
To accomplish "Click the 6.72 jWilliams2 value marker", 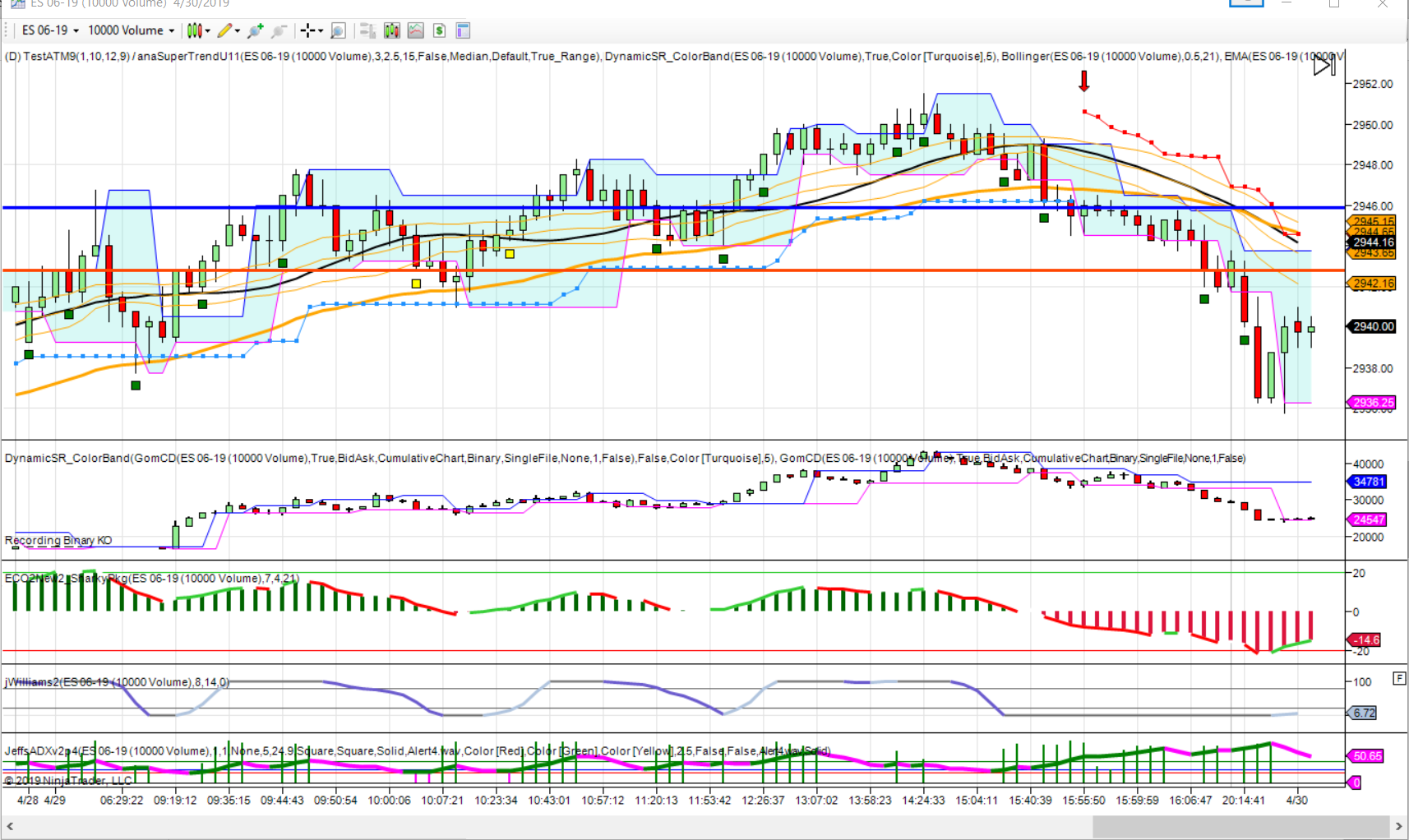I will pos(1363,713).
